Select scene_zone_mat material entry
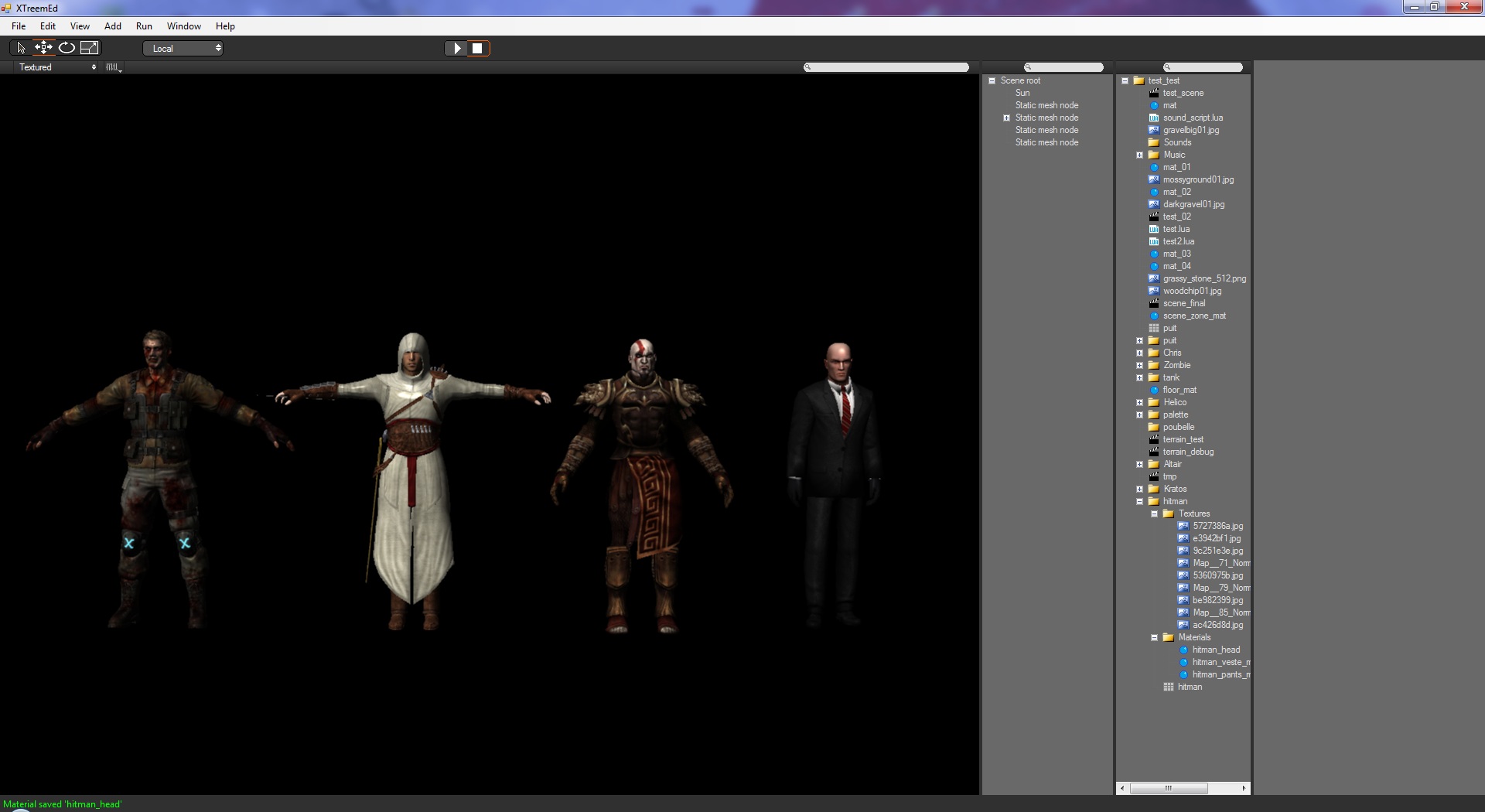 coord(1194,316)
